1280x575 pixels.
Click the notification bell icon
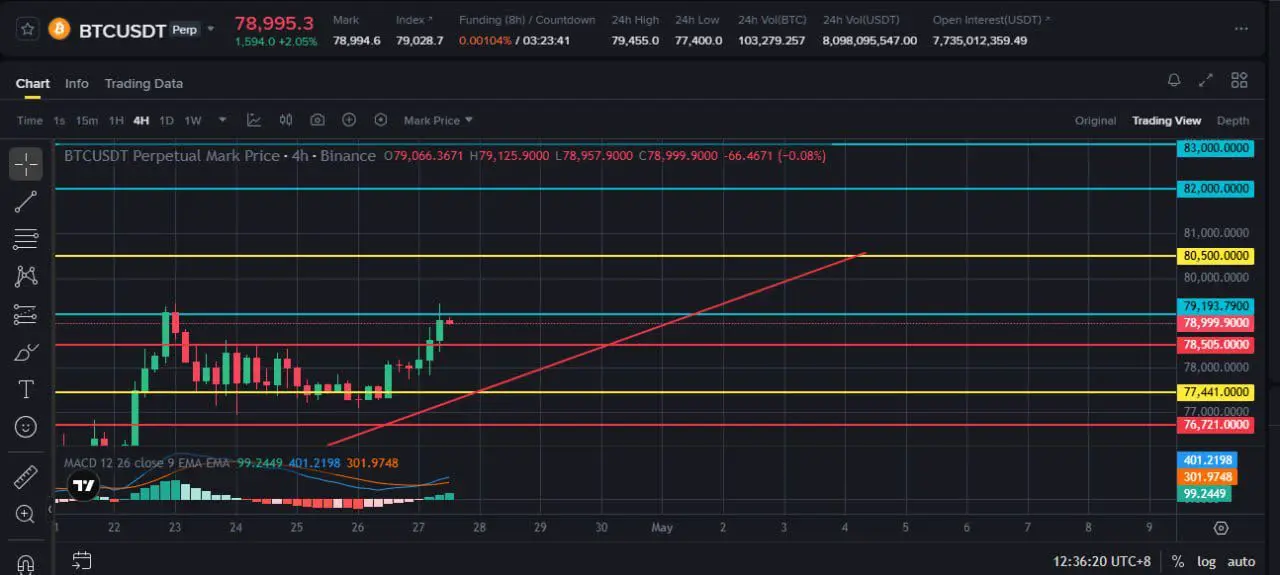click(x=1174, y=81)
